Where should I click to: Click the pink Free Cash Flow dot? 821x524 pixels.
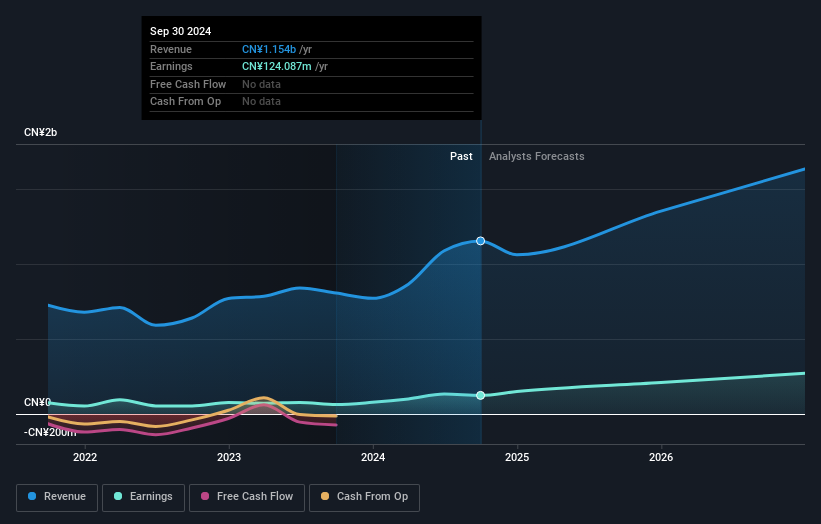click(206, 497)
